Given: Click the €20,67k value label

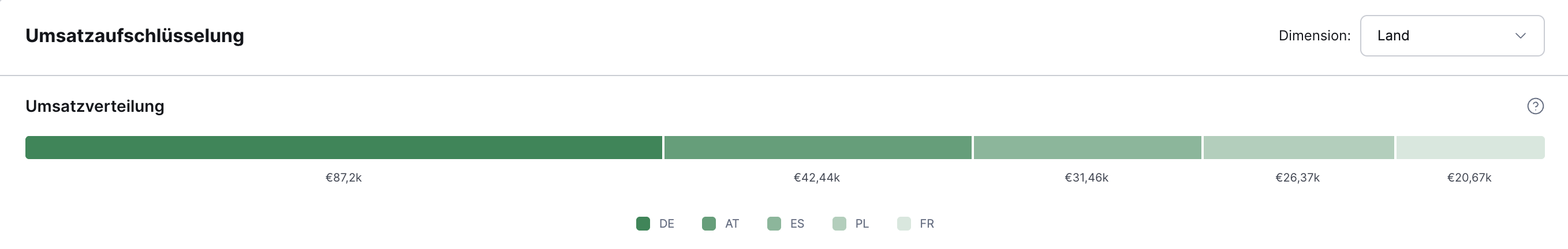Looking at the screenshot, I should pos(1469,178).
